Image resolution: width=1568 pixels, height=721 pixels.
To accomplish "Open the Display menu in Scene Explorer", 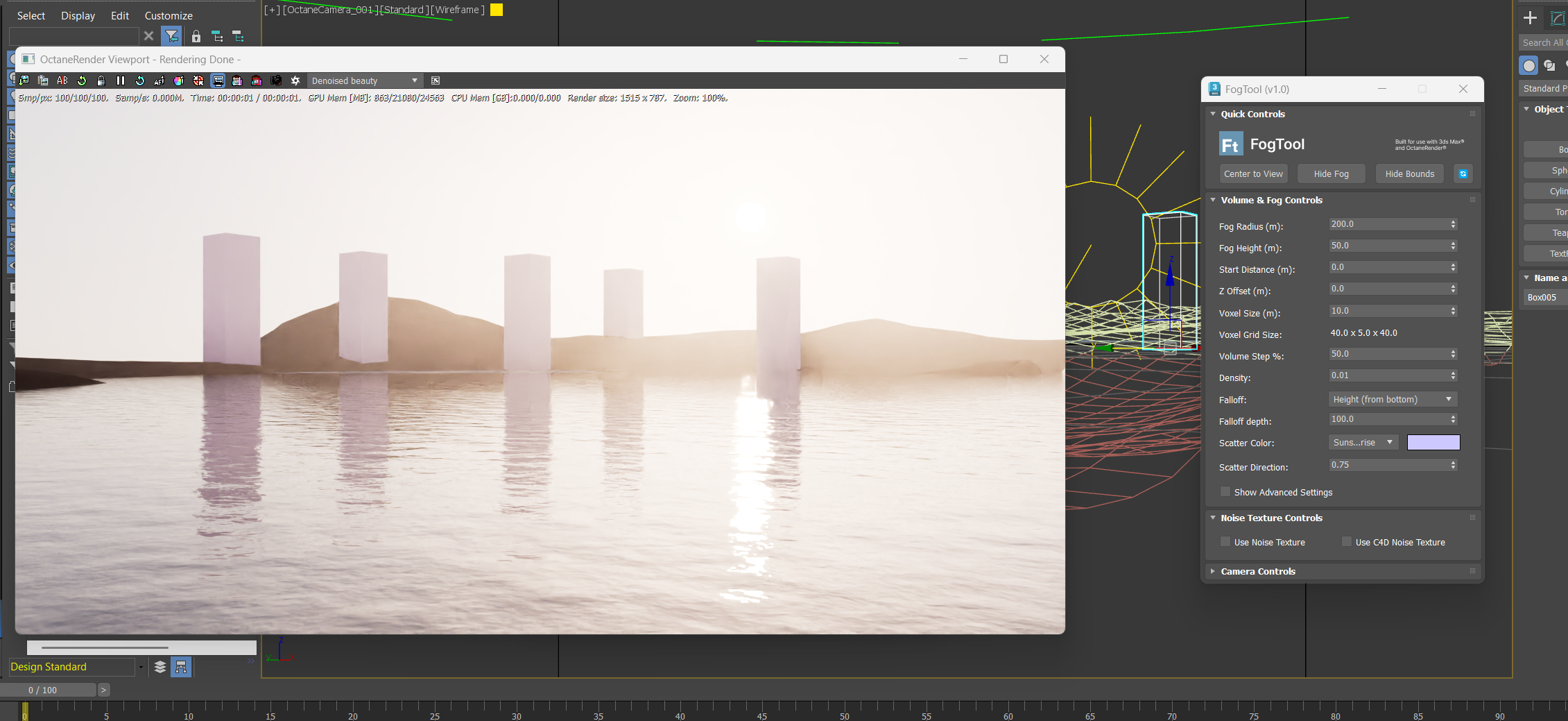I will click(78, 15).
